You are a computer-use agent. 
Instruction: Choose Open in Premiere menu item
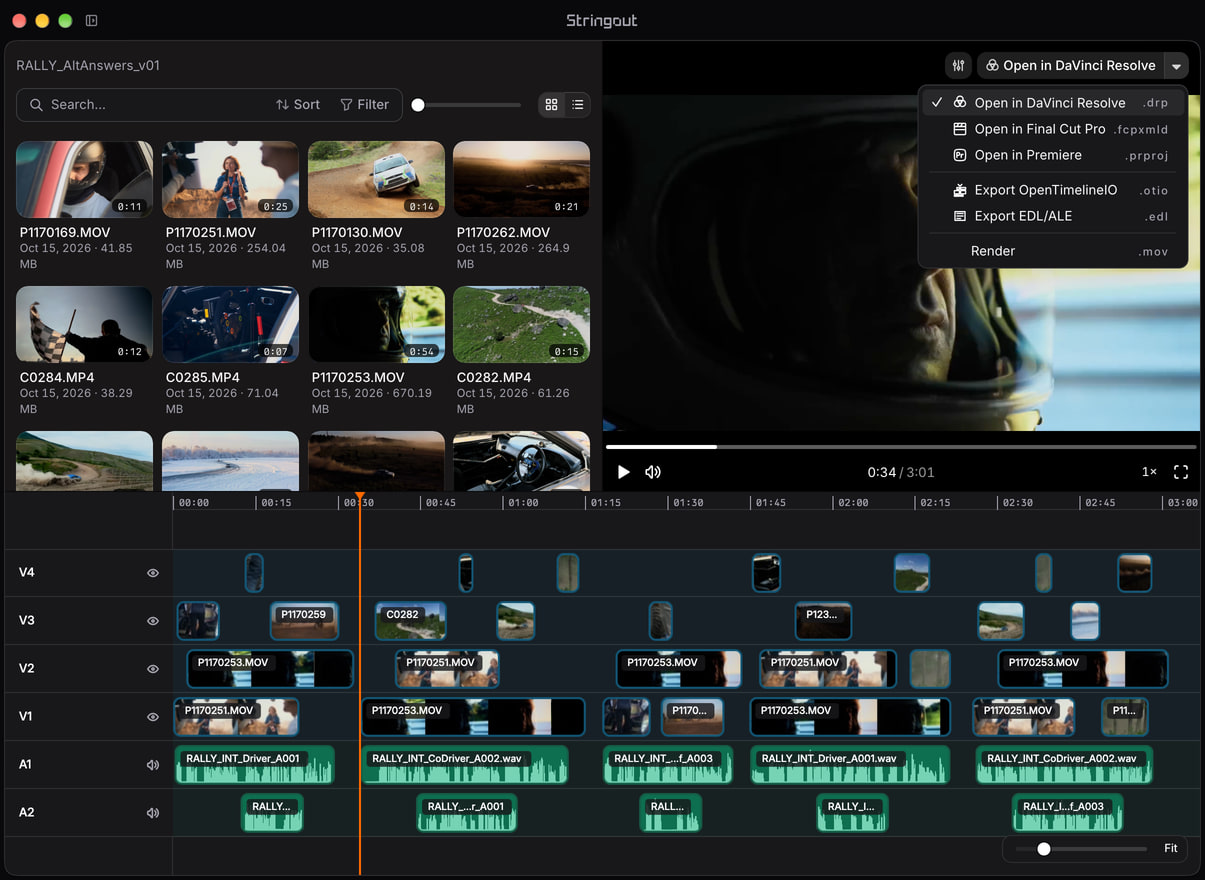pyautogui.click(x=1052, y=155)
